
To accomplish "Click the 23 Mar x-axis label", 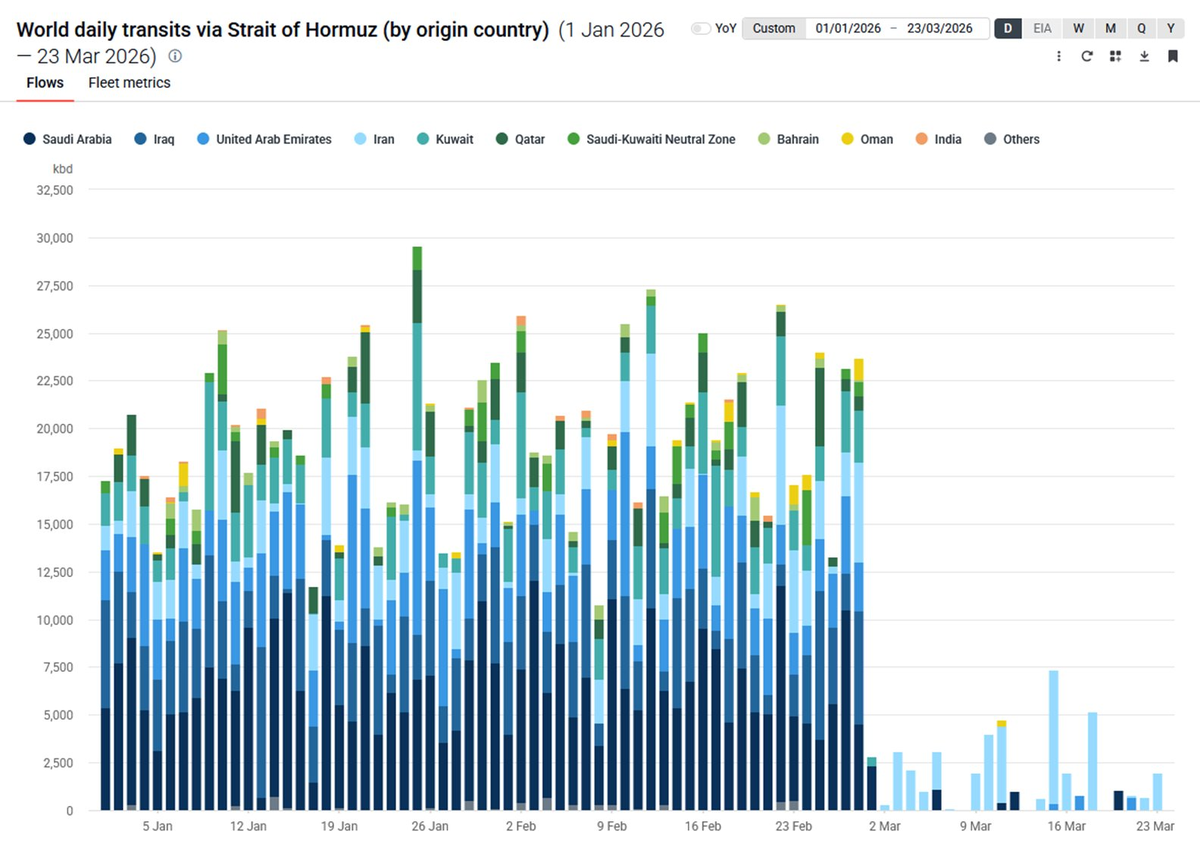I will pyautogui.click(x=1157, y=827).
